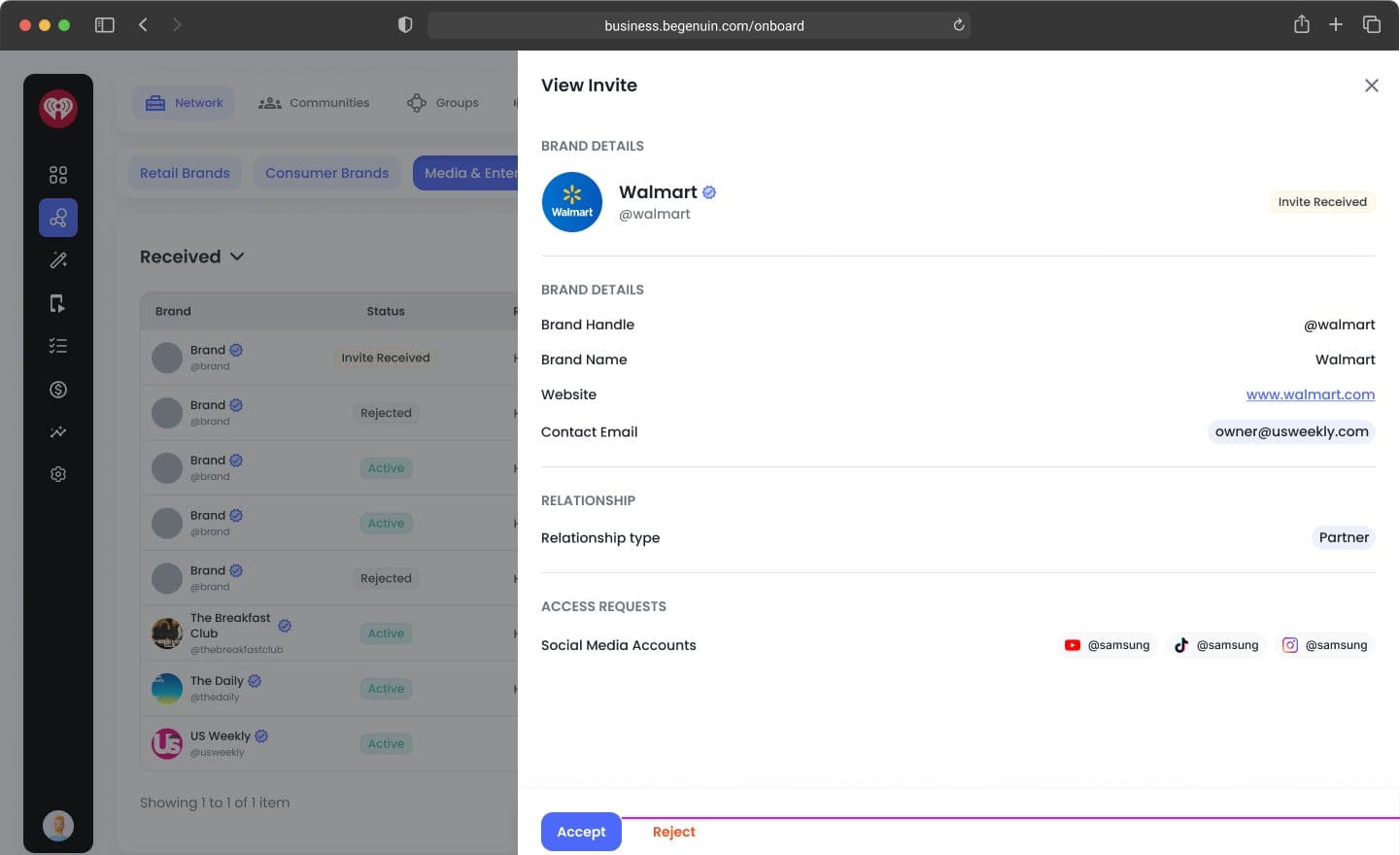Select the network connections sidebar icon
Image resolution: width=1400 pixels, height=855 pixels.
pos(58,218)
